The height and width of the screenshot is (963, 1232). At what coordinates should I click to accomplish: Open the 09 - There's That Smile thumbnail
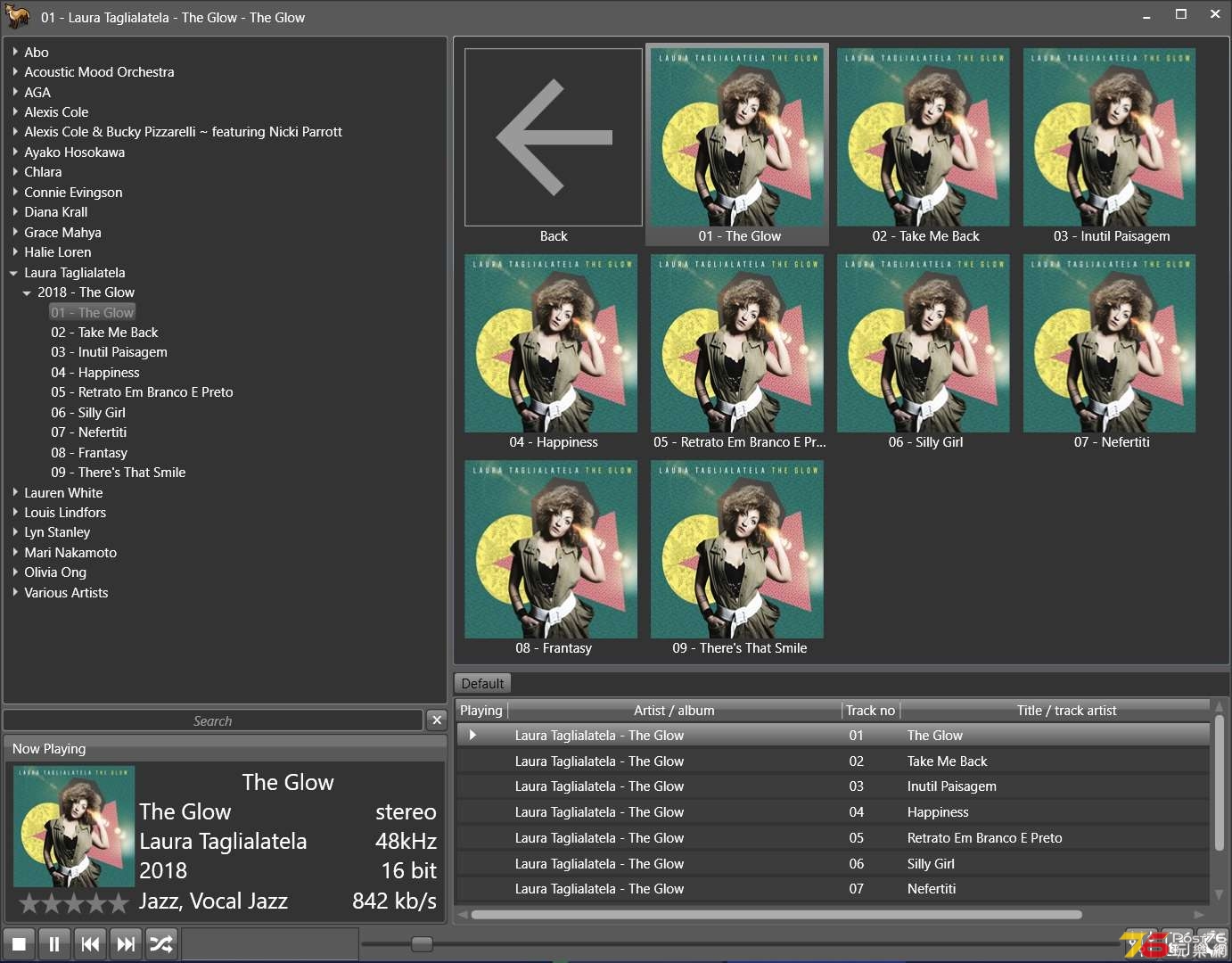coord(737,549)
